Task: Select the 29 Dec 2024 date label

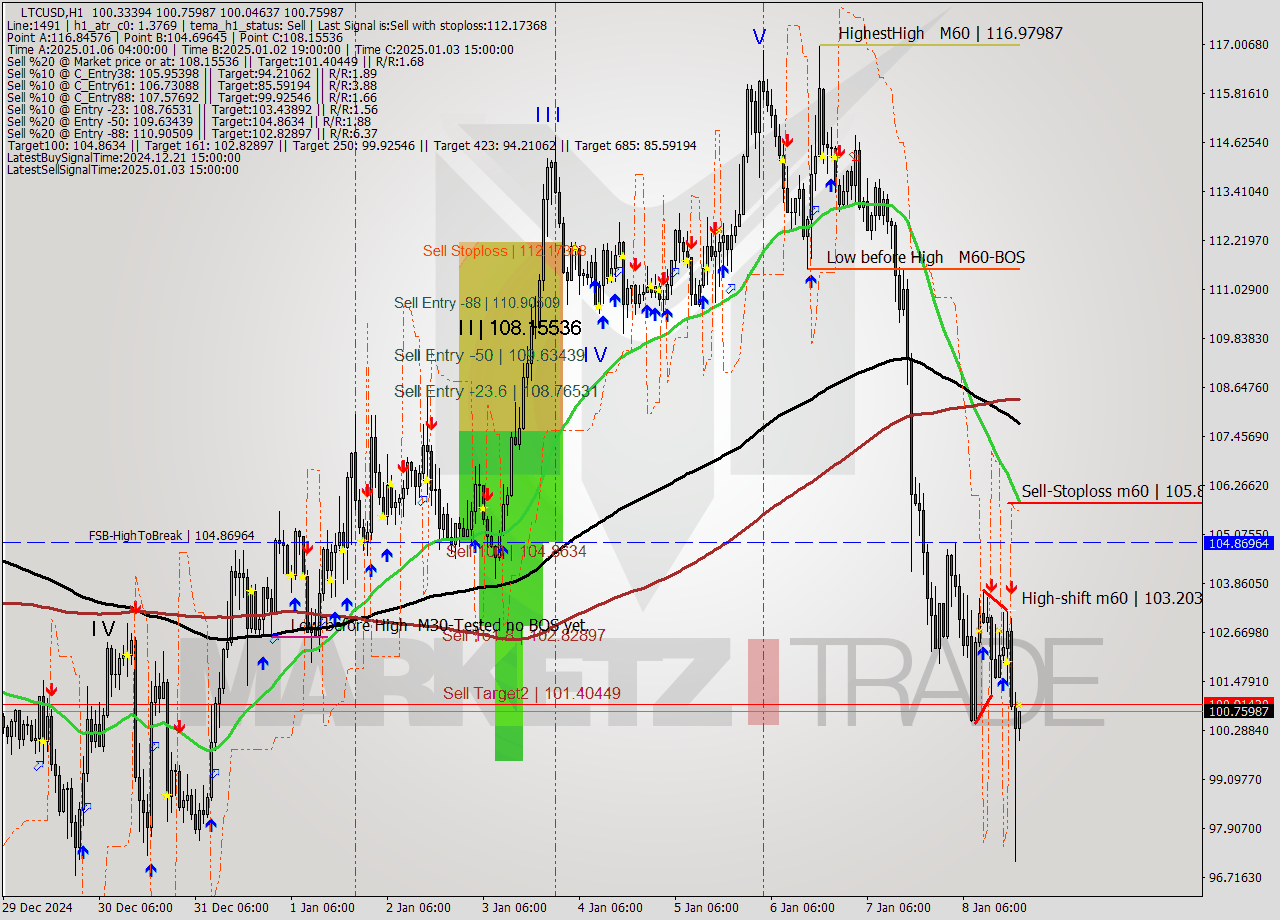Action: click(x=38, y=908)
